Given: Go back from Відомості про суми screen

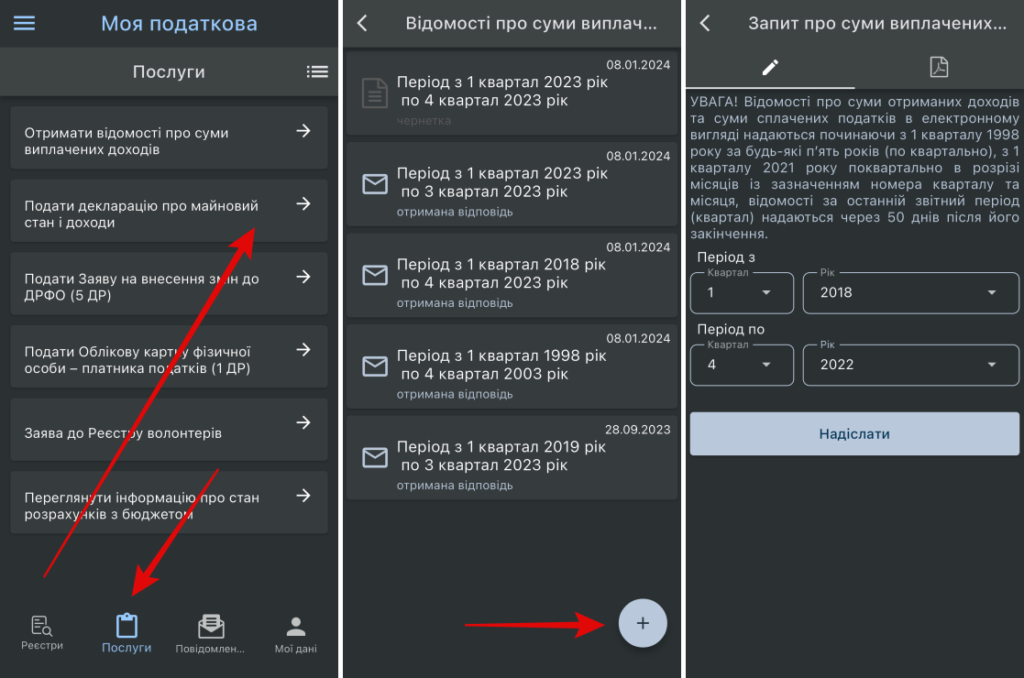Looking at the screenshot, I should (x=362, y=24).
